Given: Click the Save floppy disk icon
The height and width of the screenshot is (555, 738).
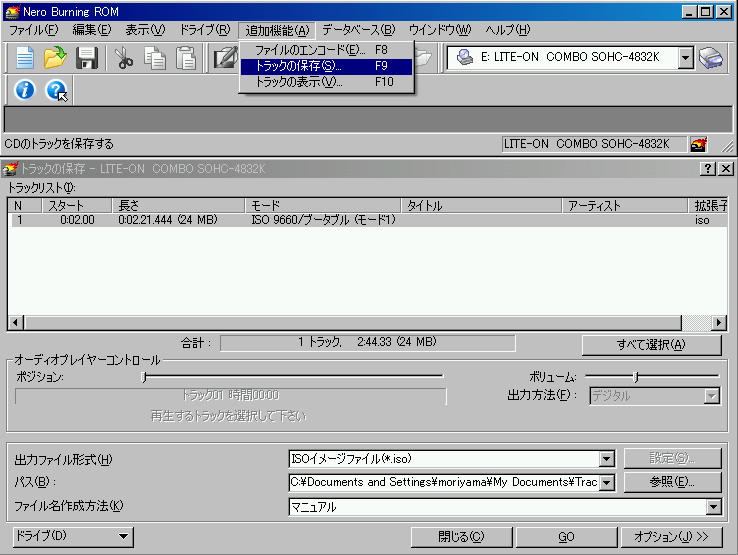Looking at the screenshot, I should point(87,58).
